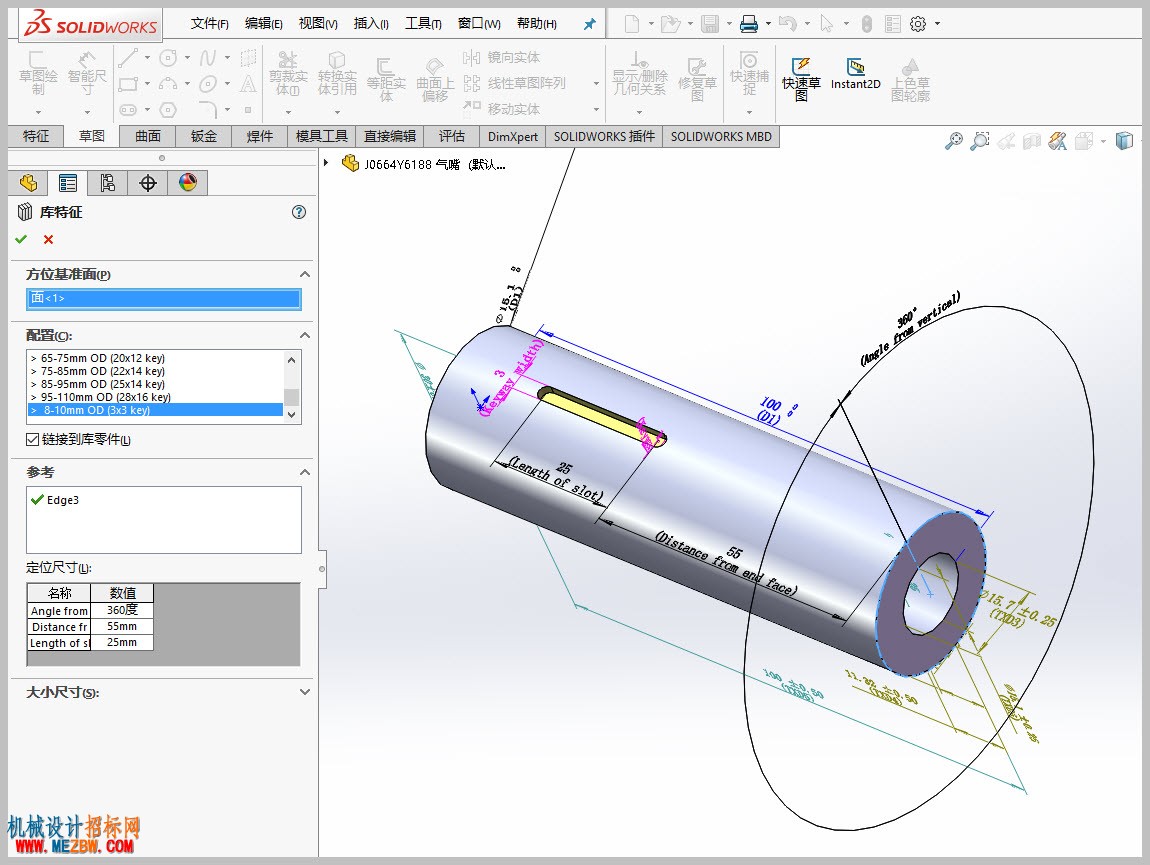Select configuration 85-95mm OD (25x14 key)
1150x865 pixels.
(x=155, y=384)
